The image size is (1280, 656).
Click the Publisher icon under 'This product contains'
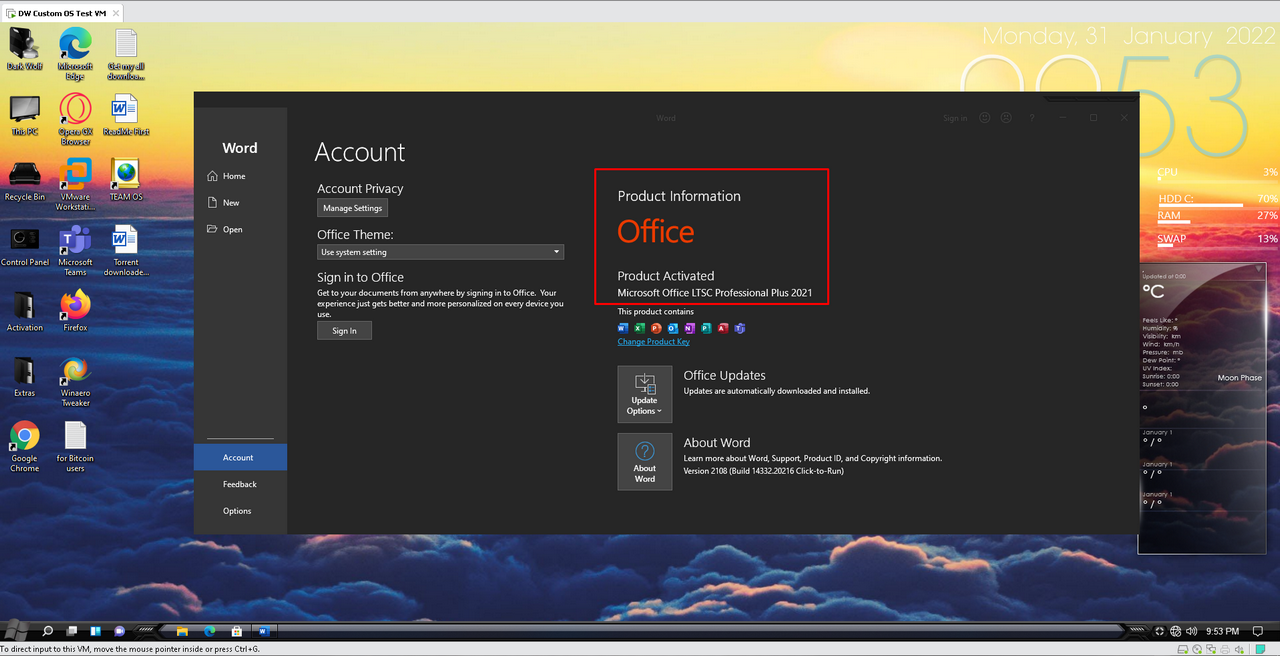point(706,328)
